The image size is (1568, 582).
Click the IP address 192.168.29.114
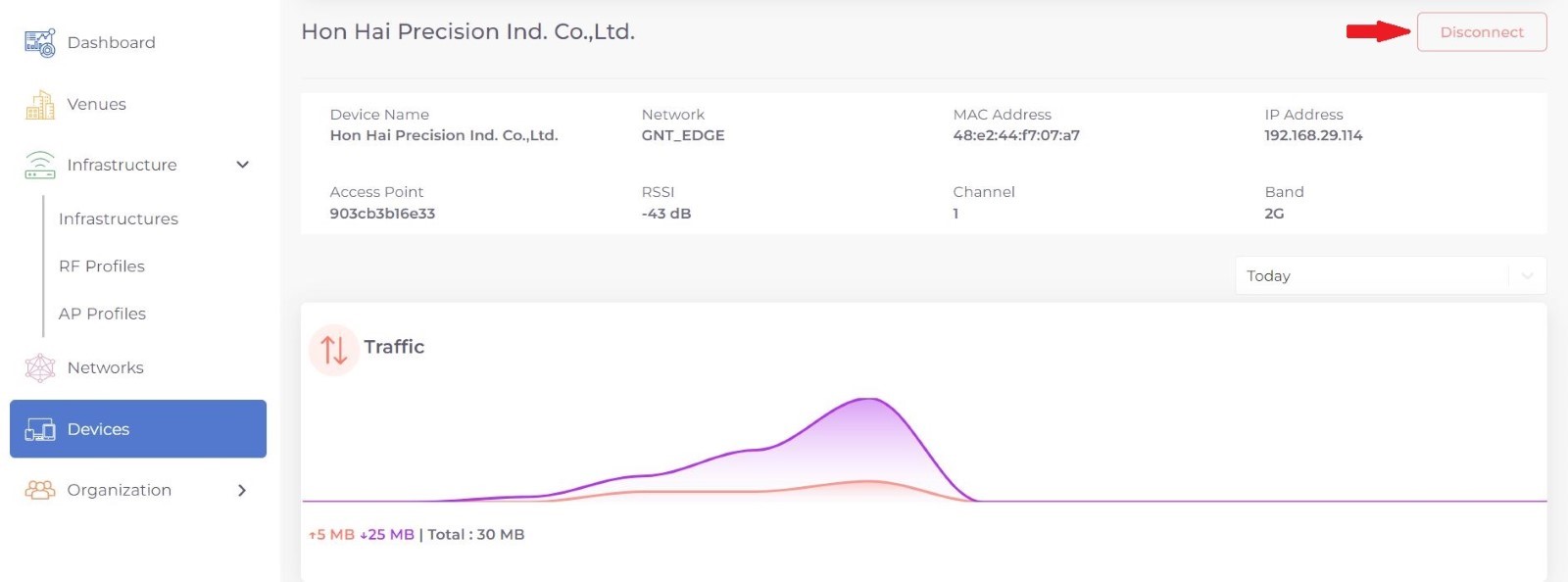pos(1312,135)
